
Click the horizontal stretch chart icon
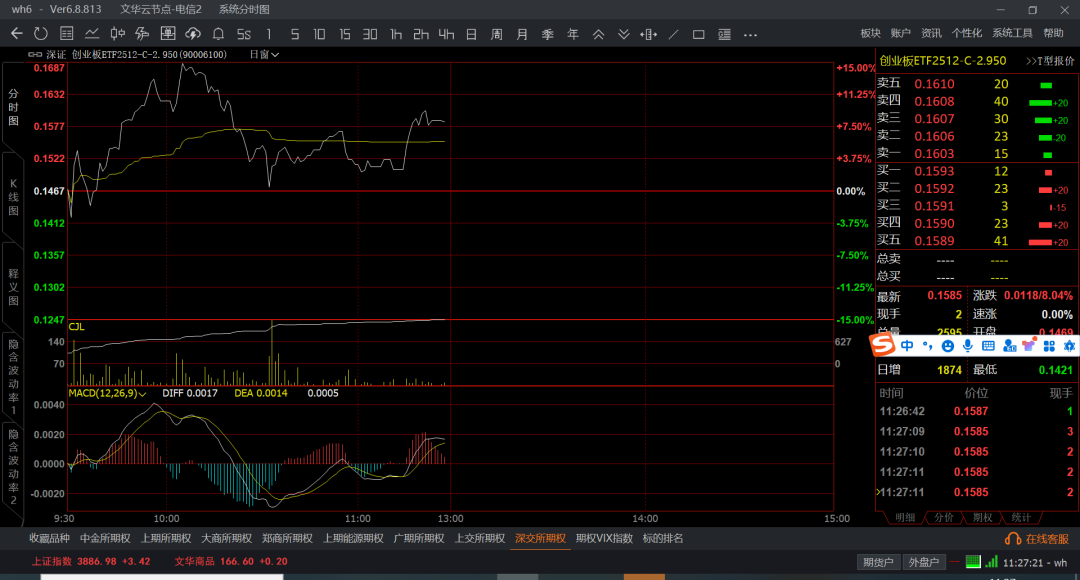click(x=648, y=34)
